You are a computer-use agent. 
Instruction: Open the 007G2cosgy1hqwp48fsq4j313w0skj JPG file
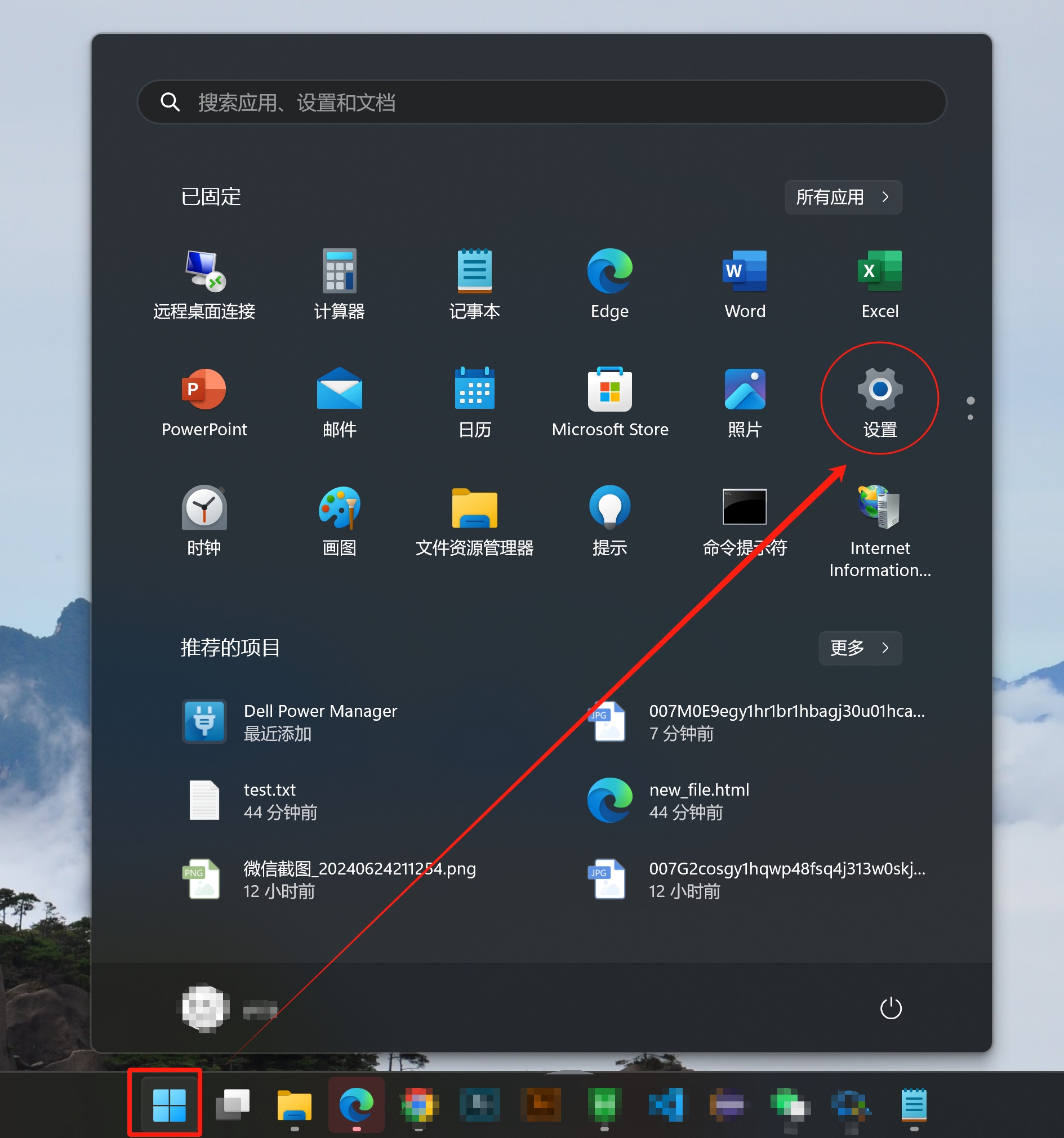pyautogui.click(x=756, y=879)
